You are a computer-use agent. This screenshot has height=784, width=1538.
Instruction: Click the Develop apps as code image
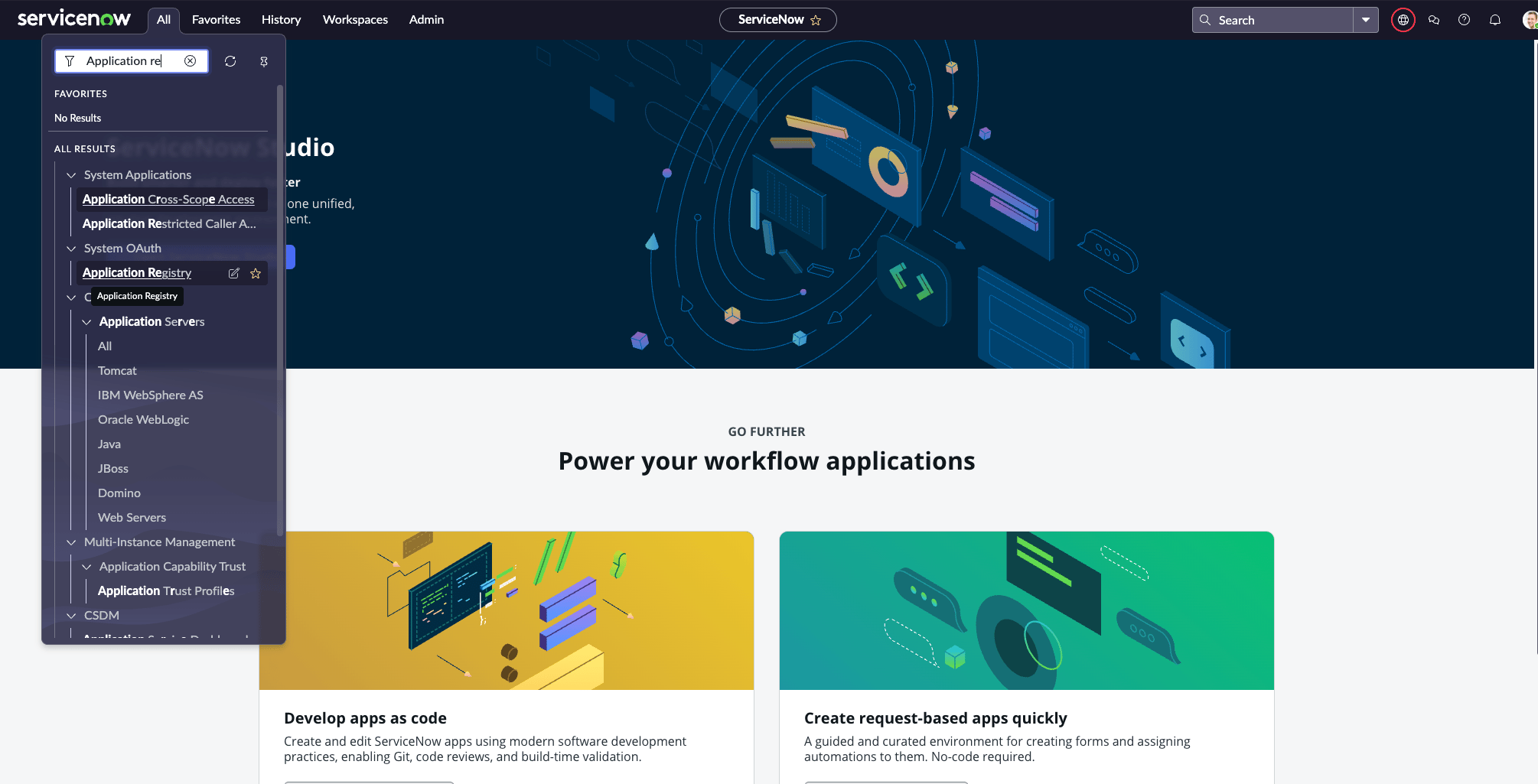507,610
